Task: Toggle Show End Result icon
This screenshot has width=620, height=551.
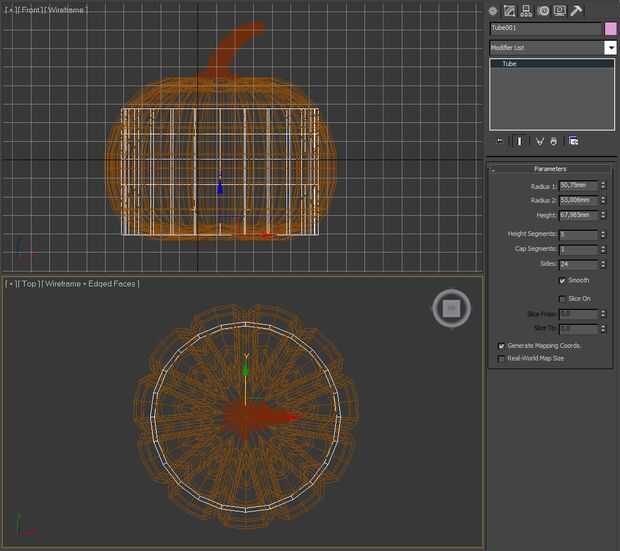Action: point(519,141)
